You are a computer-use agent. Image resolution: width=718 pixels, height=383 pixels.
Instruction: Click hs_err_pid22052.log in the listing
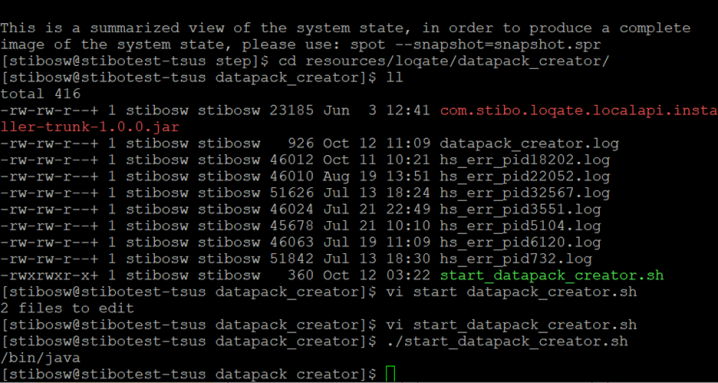click(525, 177)
